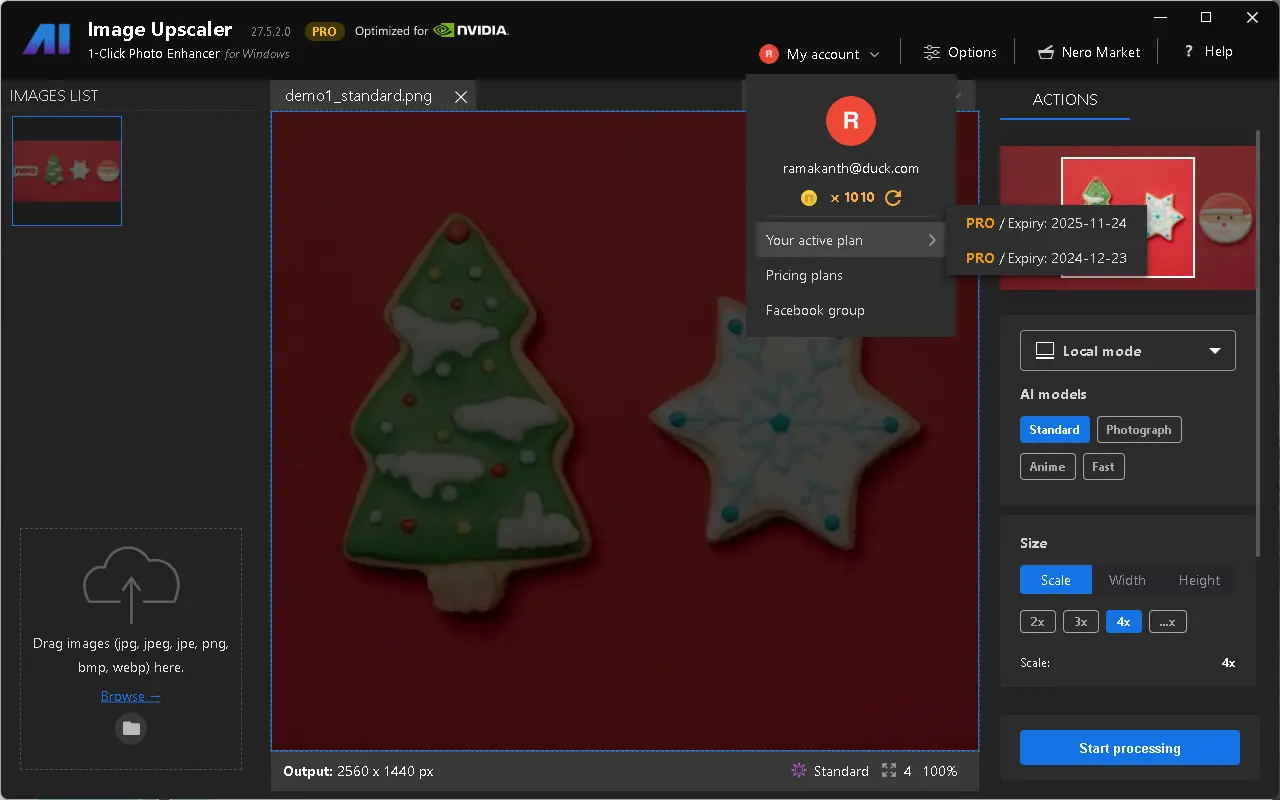This screenshot has height=800, width=1280.
Task: Click the Browse link
Action: [130, 696]
